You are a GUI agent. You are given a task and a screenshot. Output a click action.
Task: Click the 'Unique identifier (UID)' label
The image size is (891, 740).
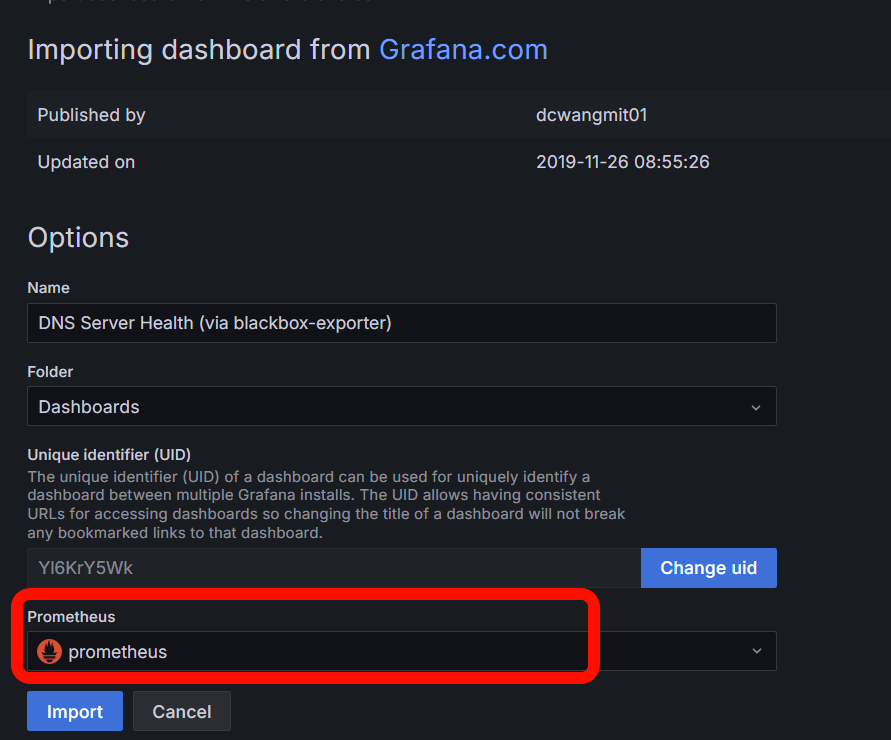pyautogui.click(x=109, y=455)
